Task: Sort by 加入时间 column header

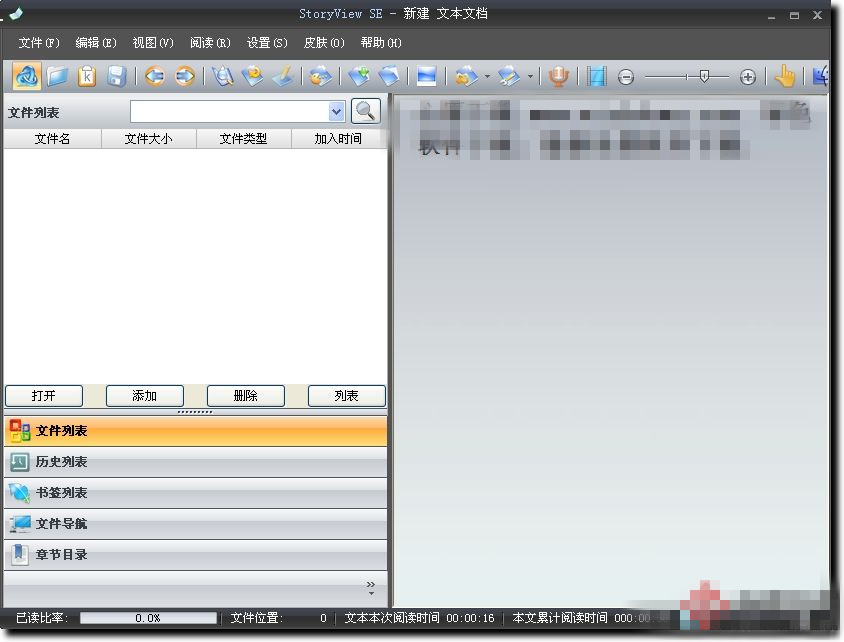Action: pyautogui.click(x=338, y=139)
